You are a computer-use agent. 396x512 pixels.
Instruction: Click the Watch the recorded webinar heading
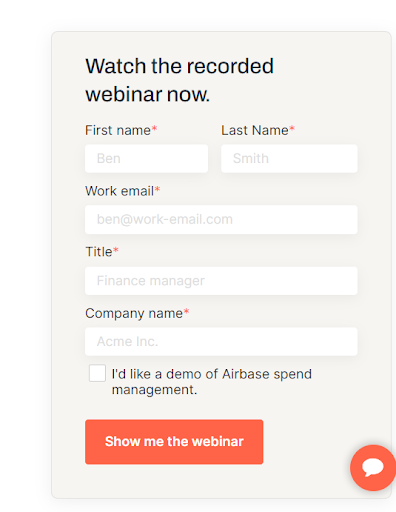pyautogui.click(x=180, y=80)
